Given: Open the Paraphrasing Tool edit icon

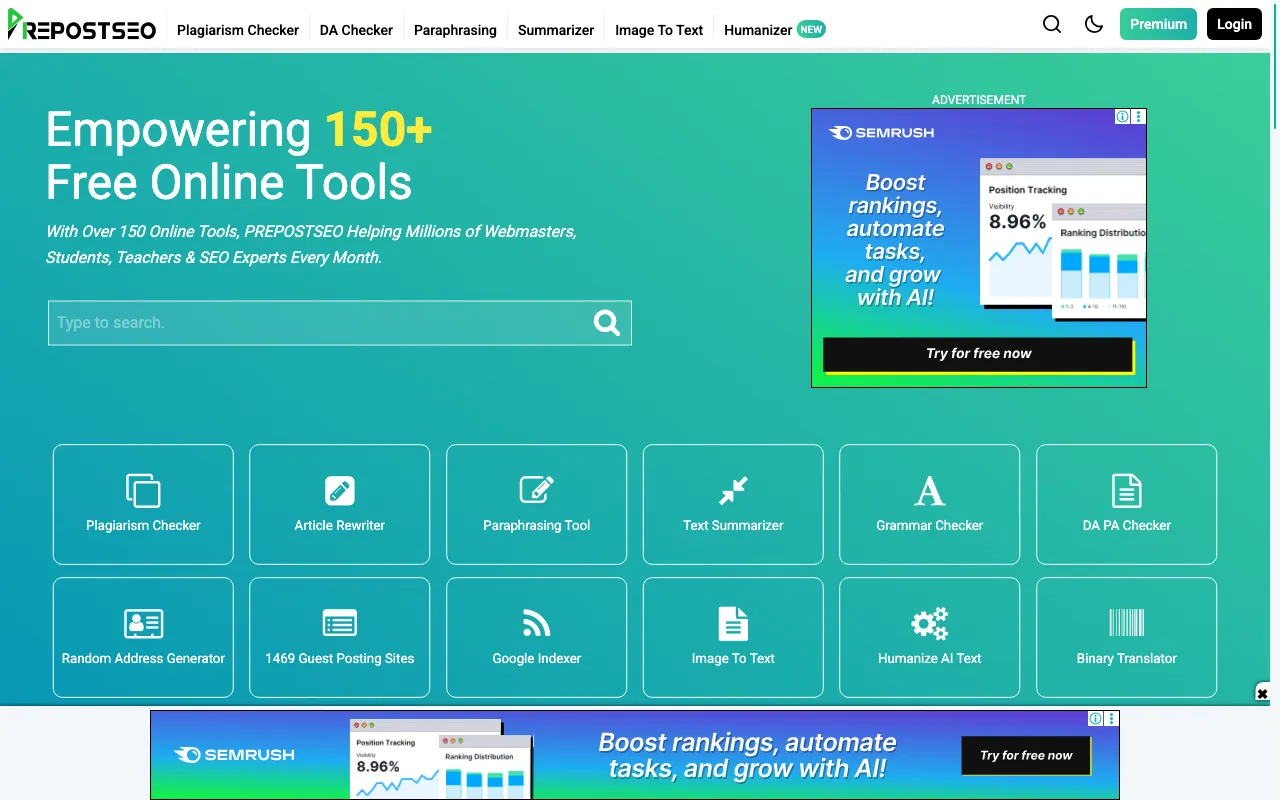Looking at the screenshot, I should [x=537, y=490].
